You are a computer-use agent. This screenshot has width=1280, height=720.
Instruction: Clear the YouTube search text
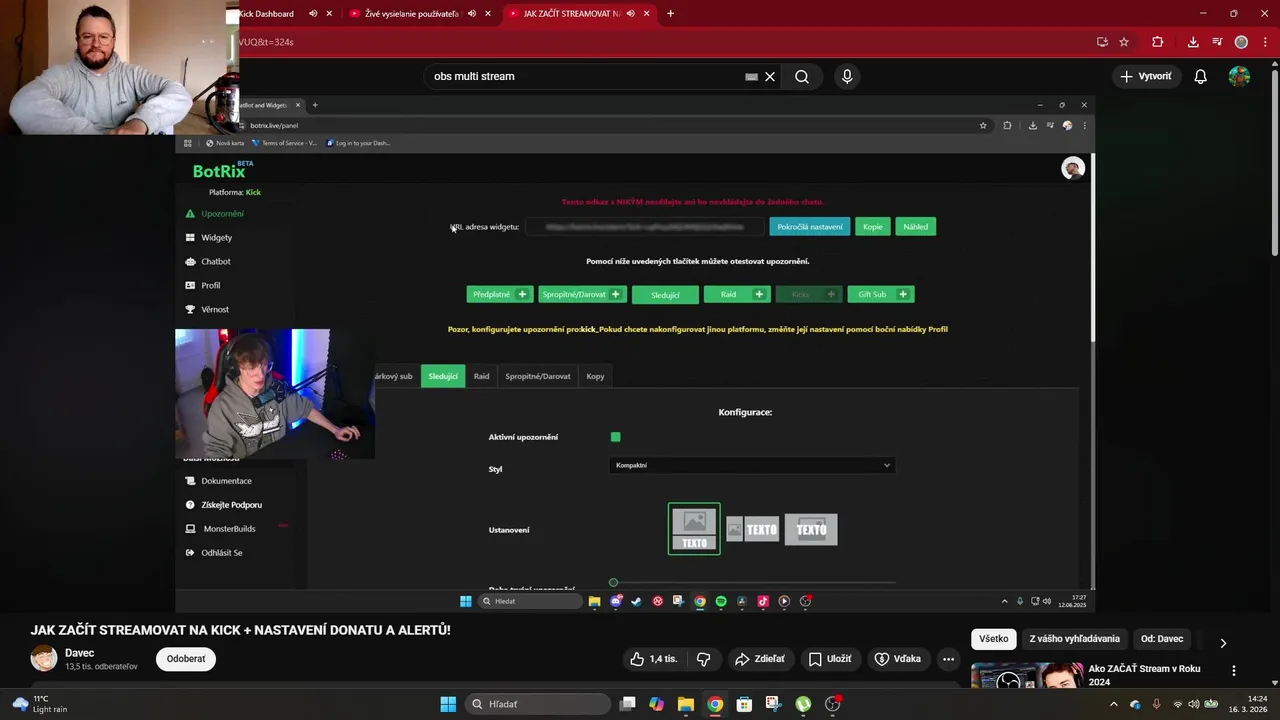click(x=770, y=77)
